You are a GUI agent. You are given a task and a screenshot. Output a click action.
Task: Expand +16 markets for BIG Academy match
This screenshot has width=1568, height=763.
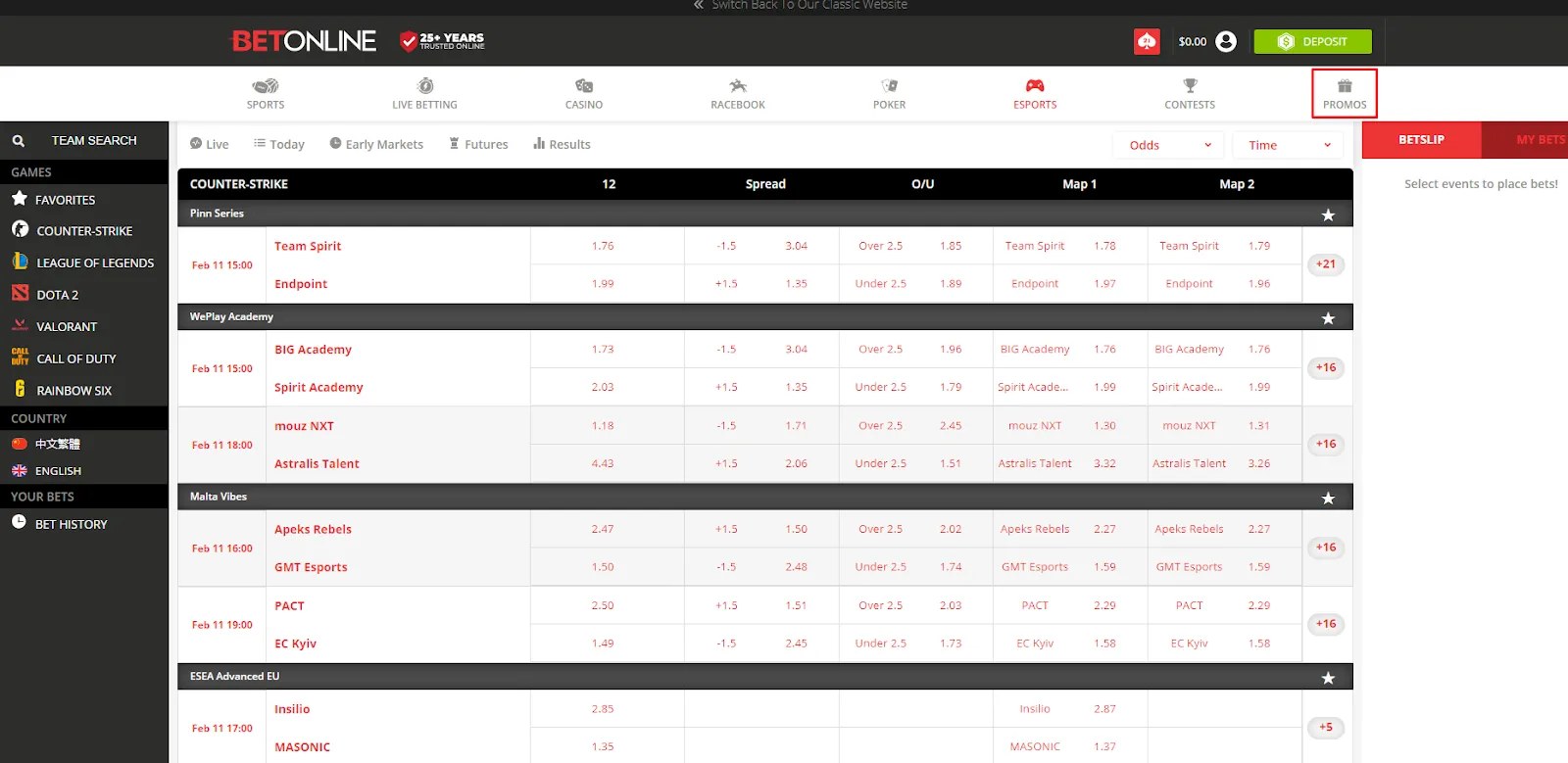[x=1326, y=368]
